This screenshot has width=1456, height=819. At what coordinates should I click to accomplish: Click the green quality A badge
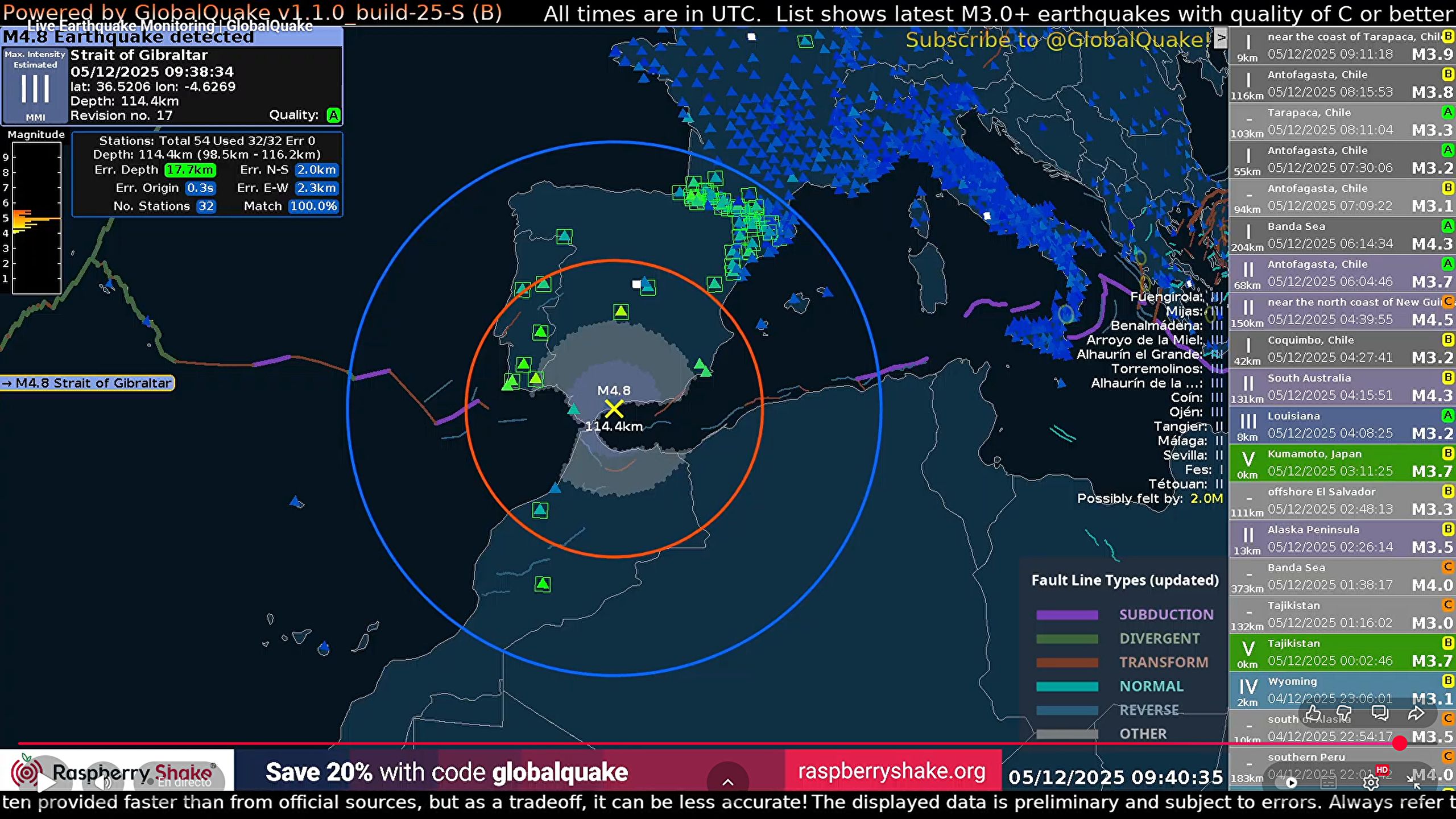point(334,115)
